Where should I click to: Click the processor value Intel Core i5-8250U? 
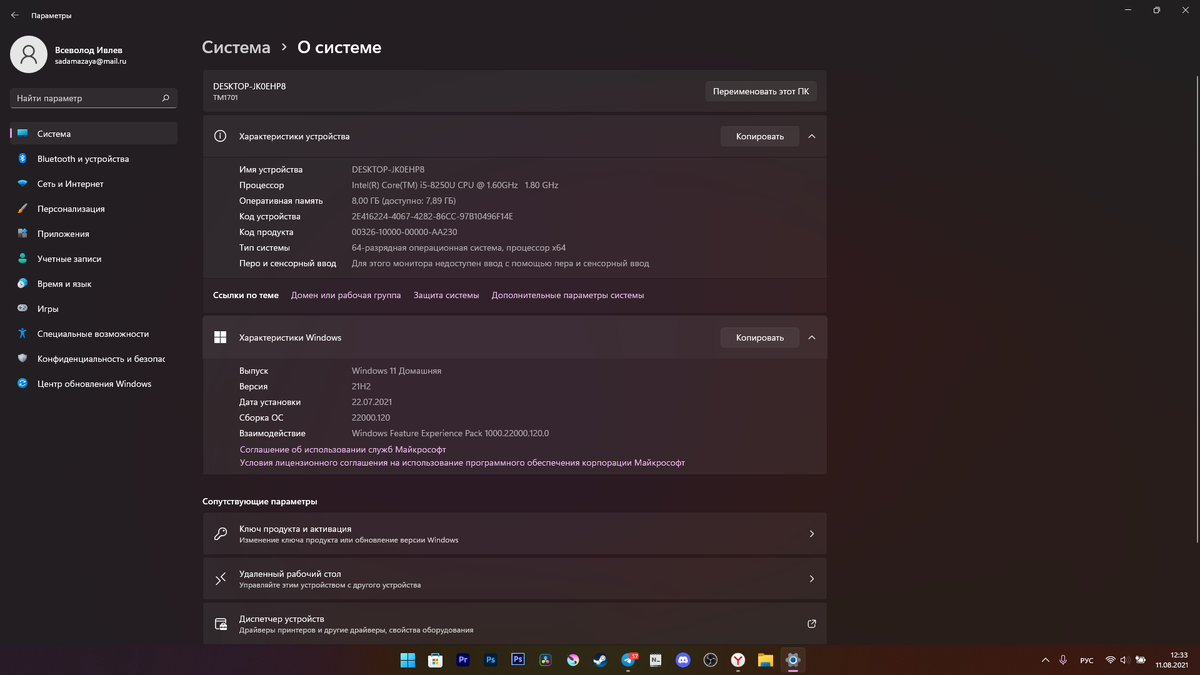pyautogui.click(x=455, y=185)
